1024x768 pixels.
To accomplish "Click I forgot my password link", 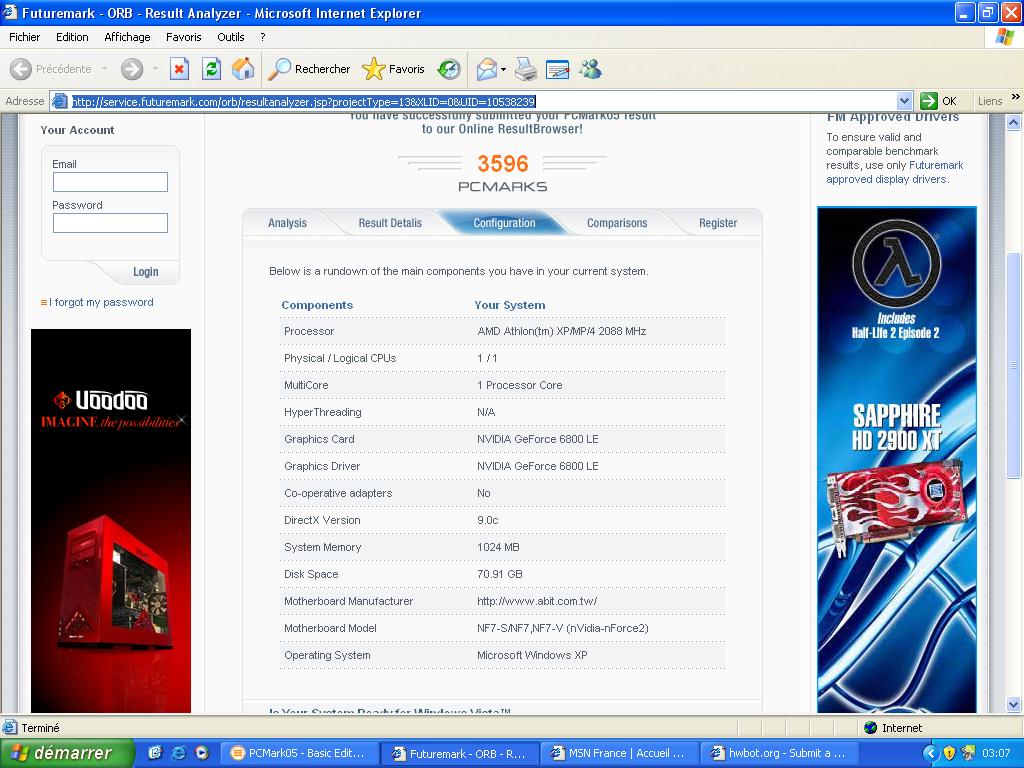I will pyautogui.click(x=101, y=302).
